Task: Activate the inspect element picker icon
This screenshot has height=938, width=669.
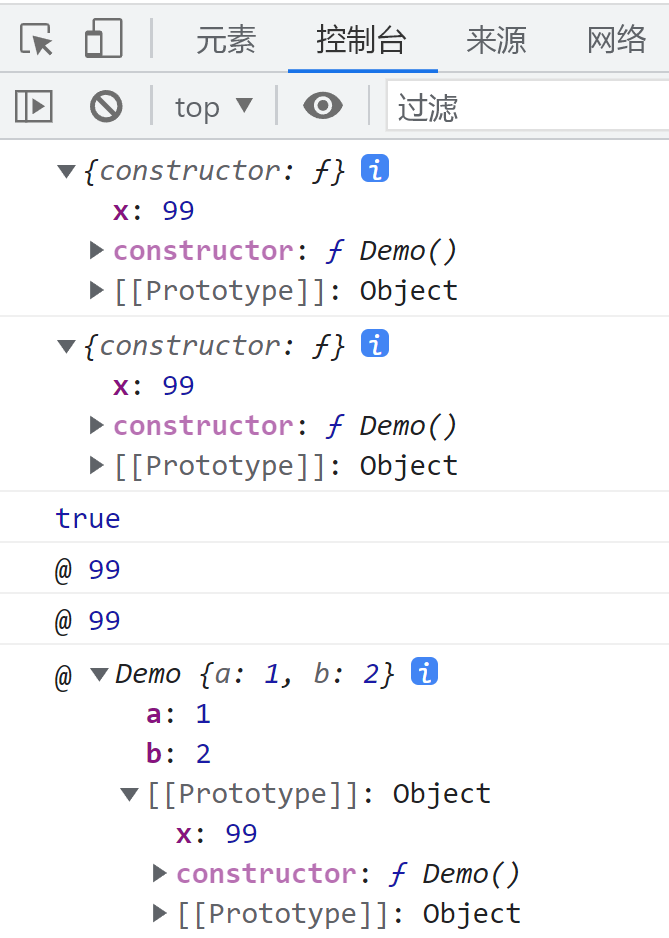Action: point(37,40)
